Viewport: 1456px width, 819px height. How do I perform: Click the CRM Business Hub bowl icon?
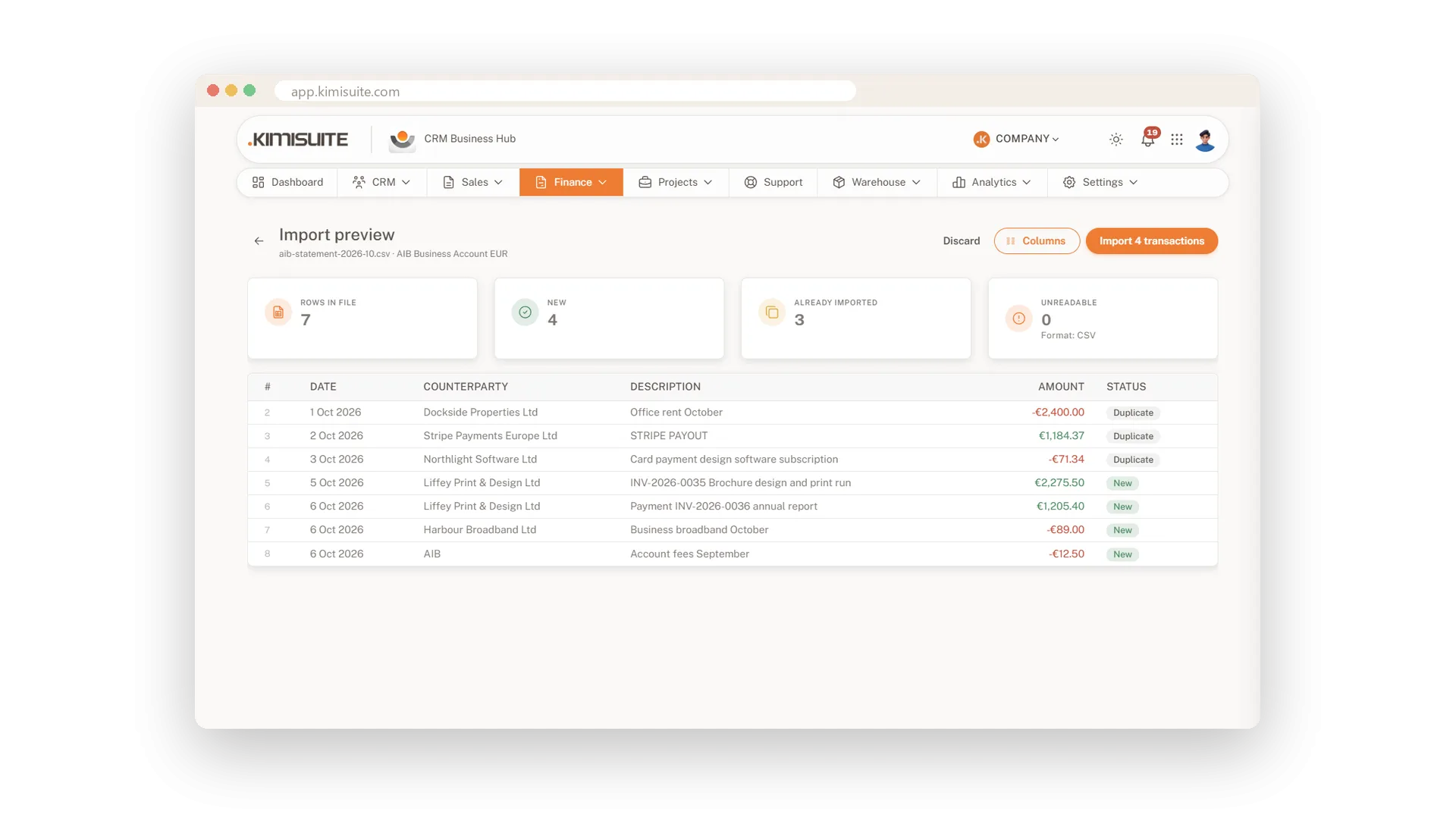402,140
